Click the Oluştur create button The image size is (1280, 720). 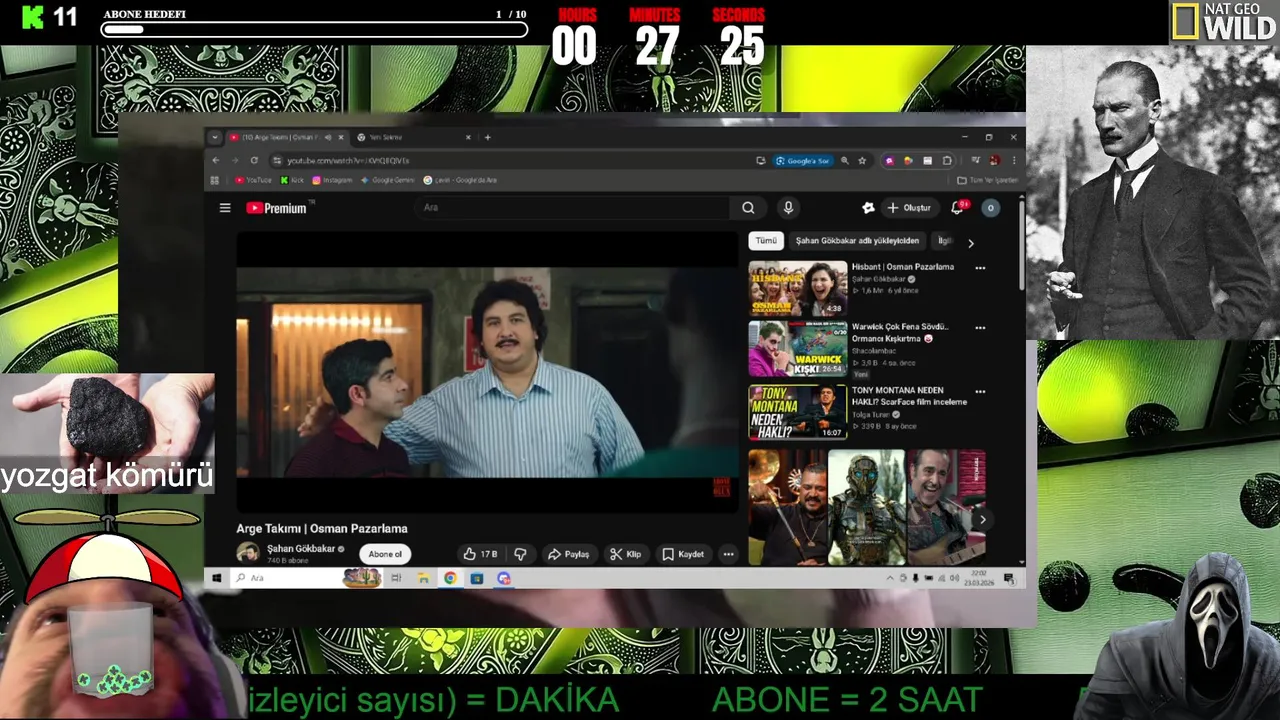coord(910,208)
